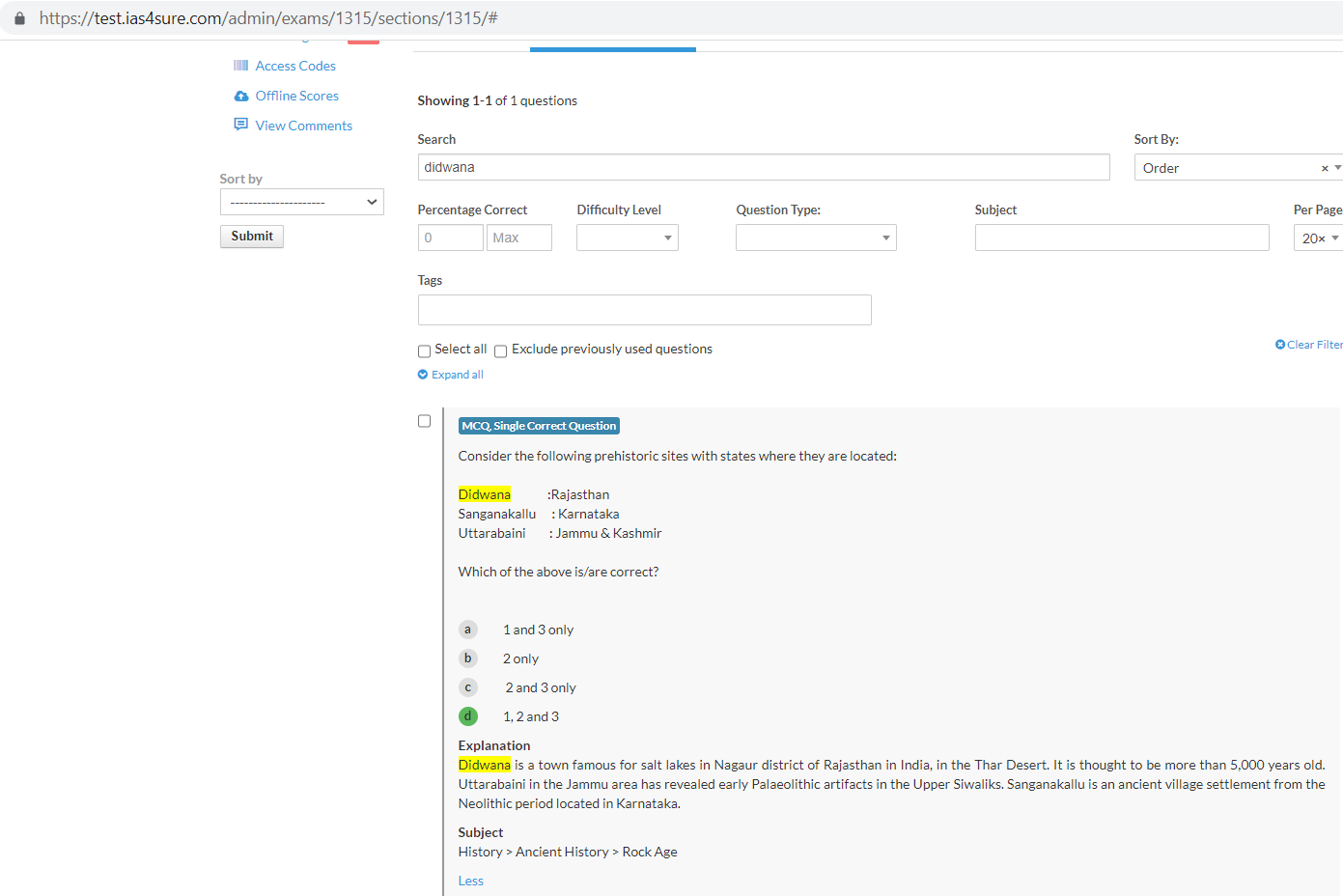Screen dimensions: 1343x896
Task: Click the Search field containing didwana
Action: [x=763, y=167]
